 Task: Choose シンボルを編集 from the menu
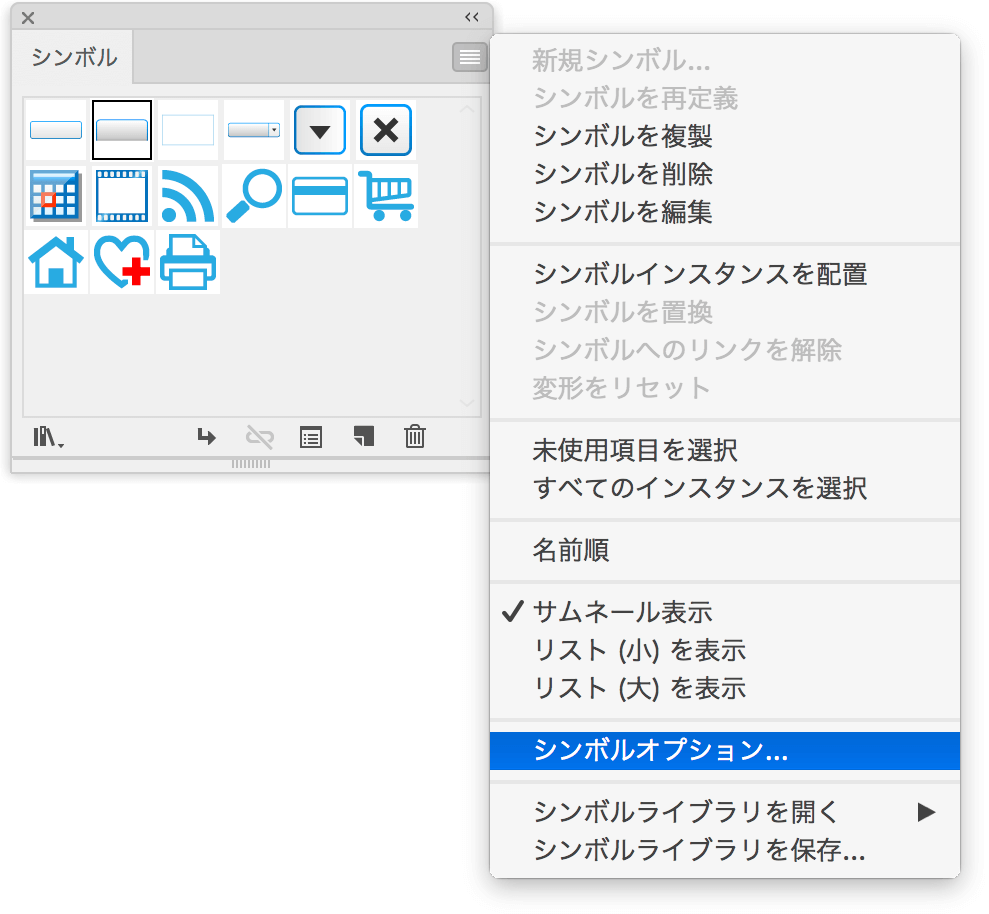coord(725,211)
